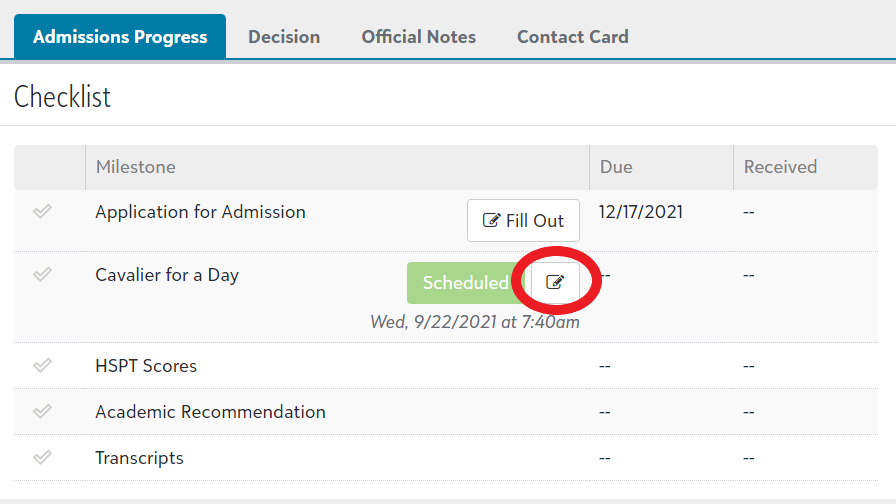The width and height of the screenshot is (896, 504).
Task: Click the Application for Admission checkmark icon
Action: 42,212
